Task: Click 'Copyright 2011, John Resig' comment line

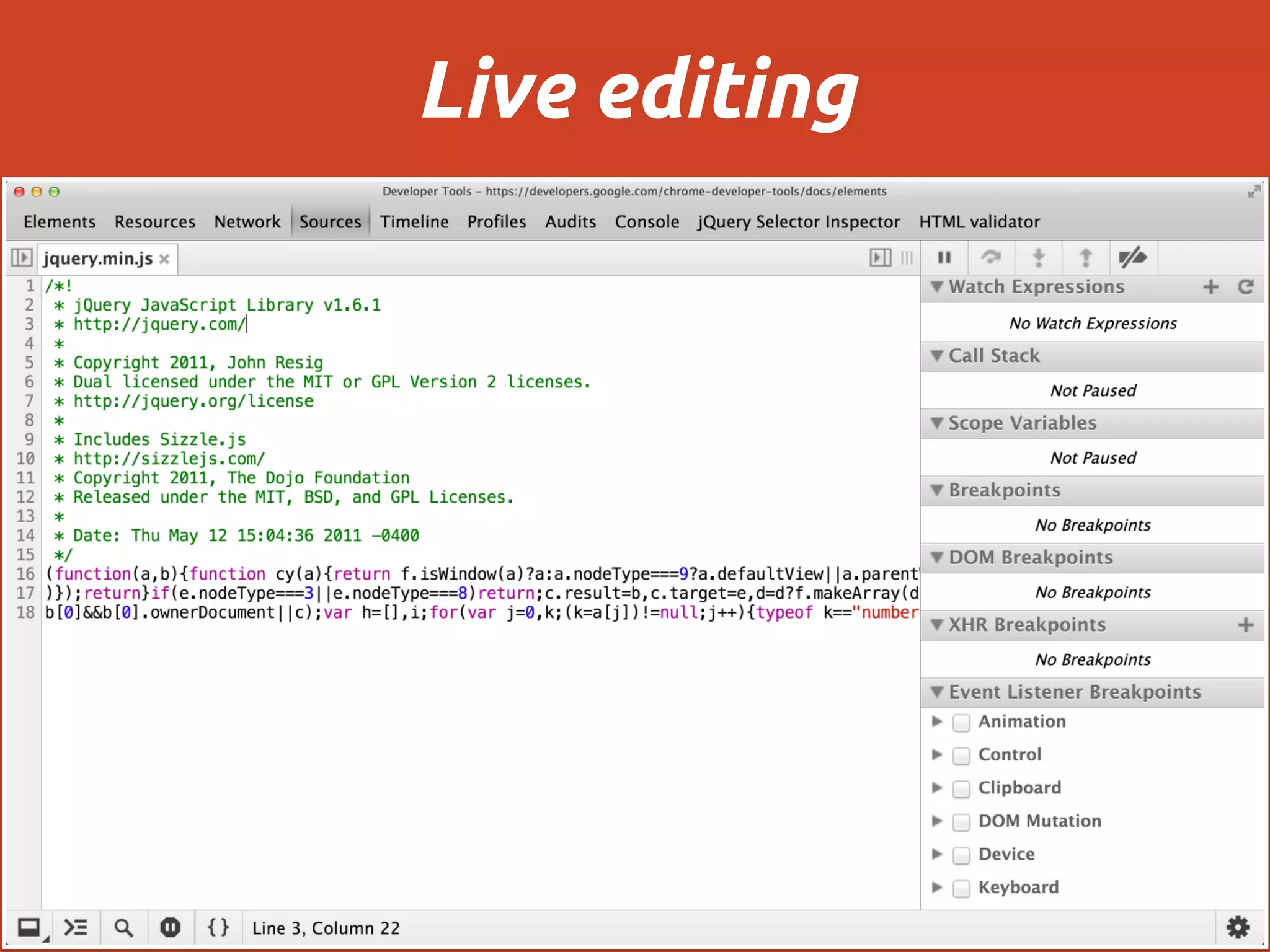Action: pos(198,363)
